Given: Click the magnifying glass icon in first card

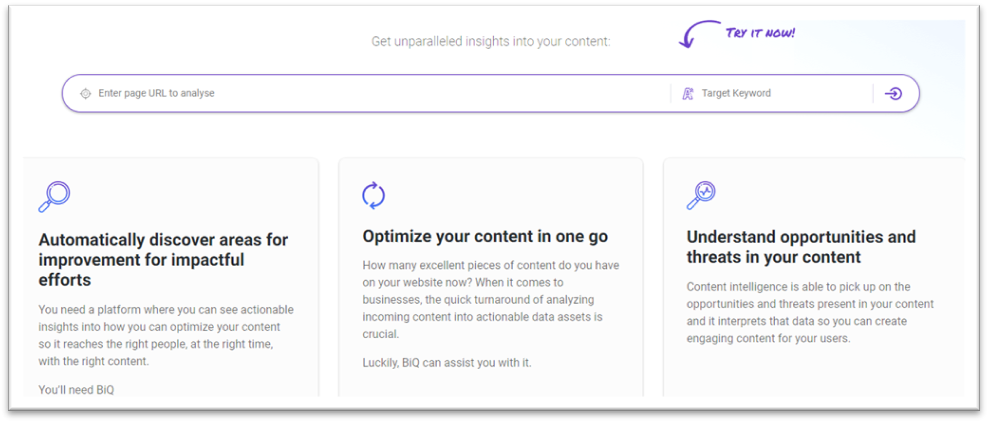Looking at the screenshot, I should pos(54,196).
